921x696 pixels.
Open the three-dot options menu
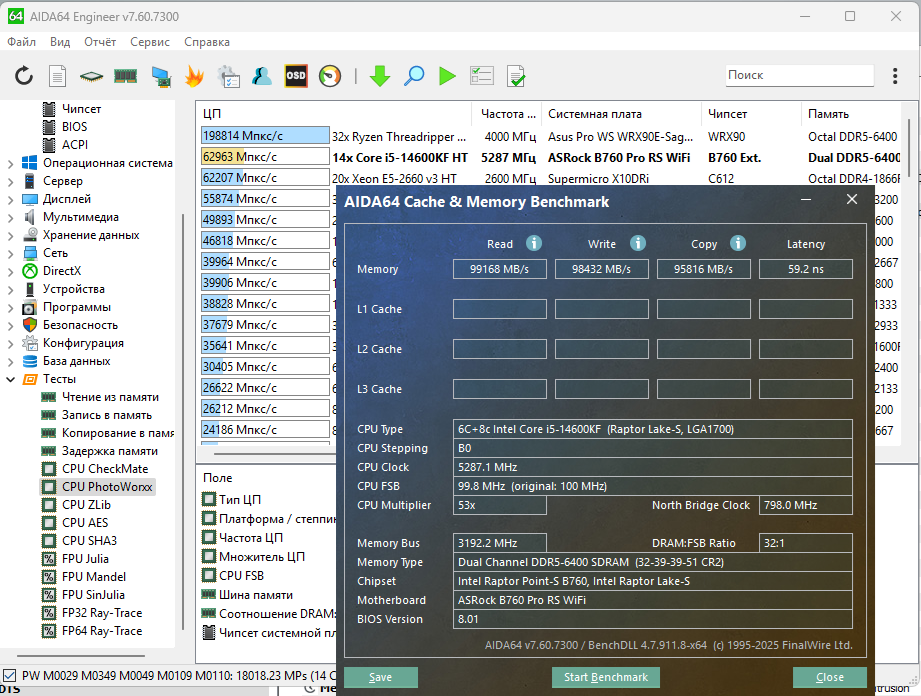[895, 76]
